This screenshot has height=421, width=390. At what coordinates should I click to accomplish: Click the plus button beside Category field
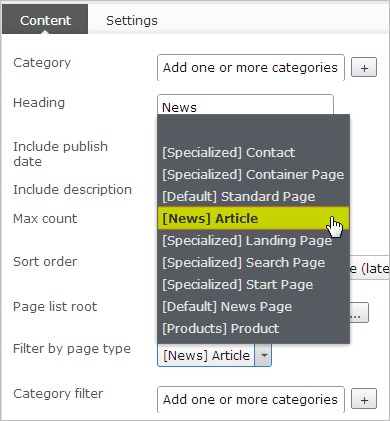click(x=364, y=68)
